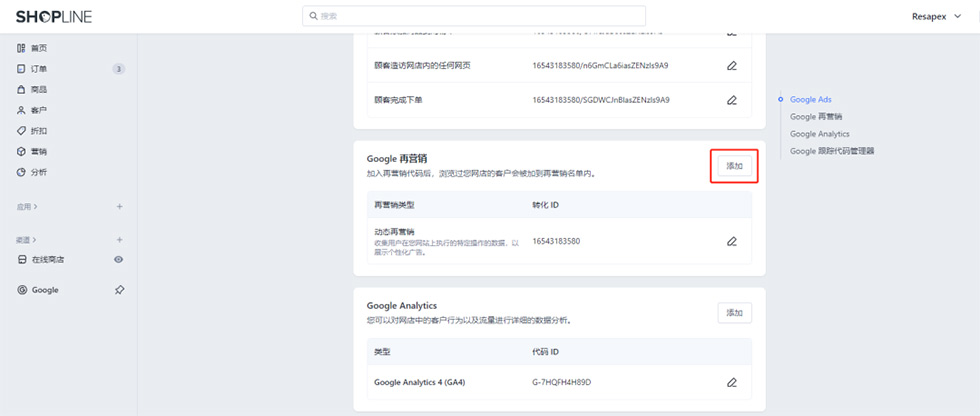The width and height of the screenshot is (980, 416).
Task: Open 订单 in the sidebar
Action: [39, 69]
